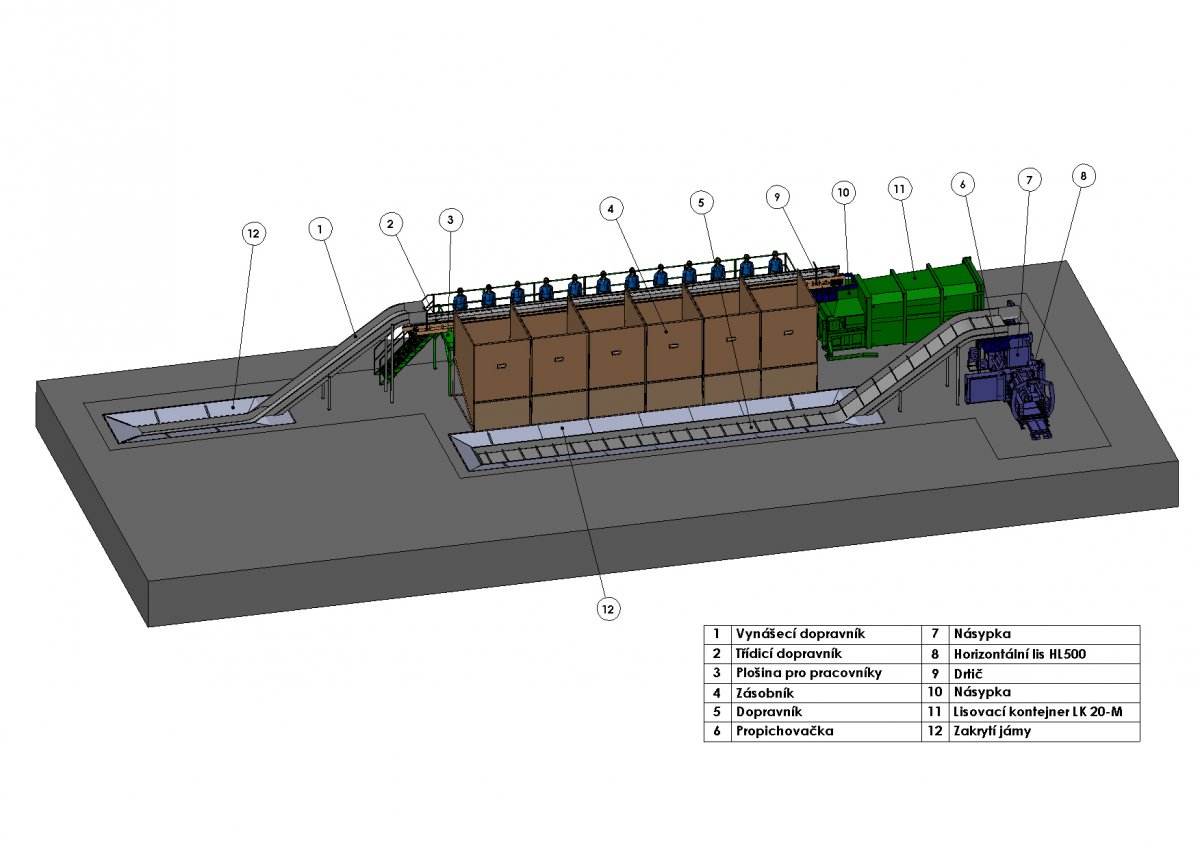Pick callout balloon 3 on the drawing
This screenshot has height=849, width=1200.
point(451,218)
